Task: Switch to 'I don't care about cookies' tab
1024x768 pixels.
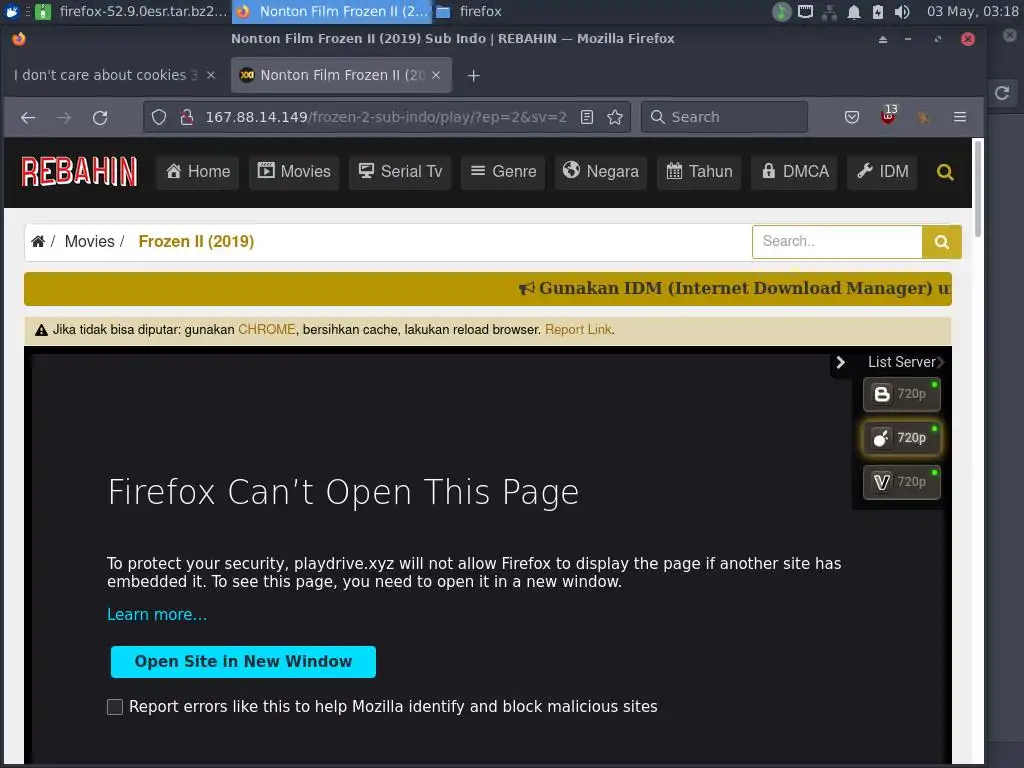Action: pos(104,75)
